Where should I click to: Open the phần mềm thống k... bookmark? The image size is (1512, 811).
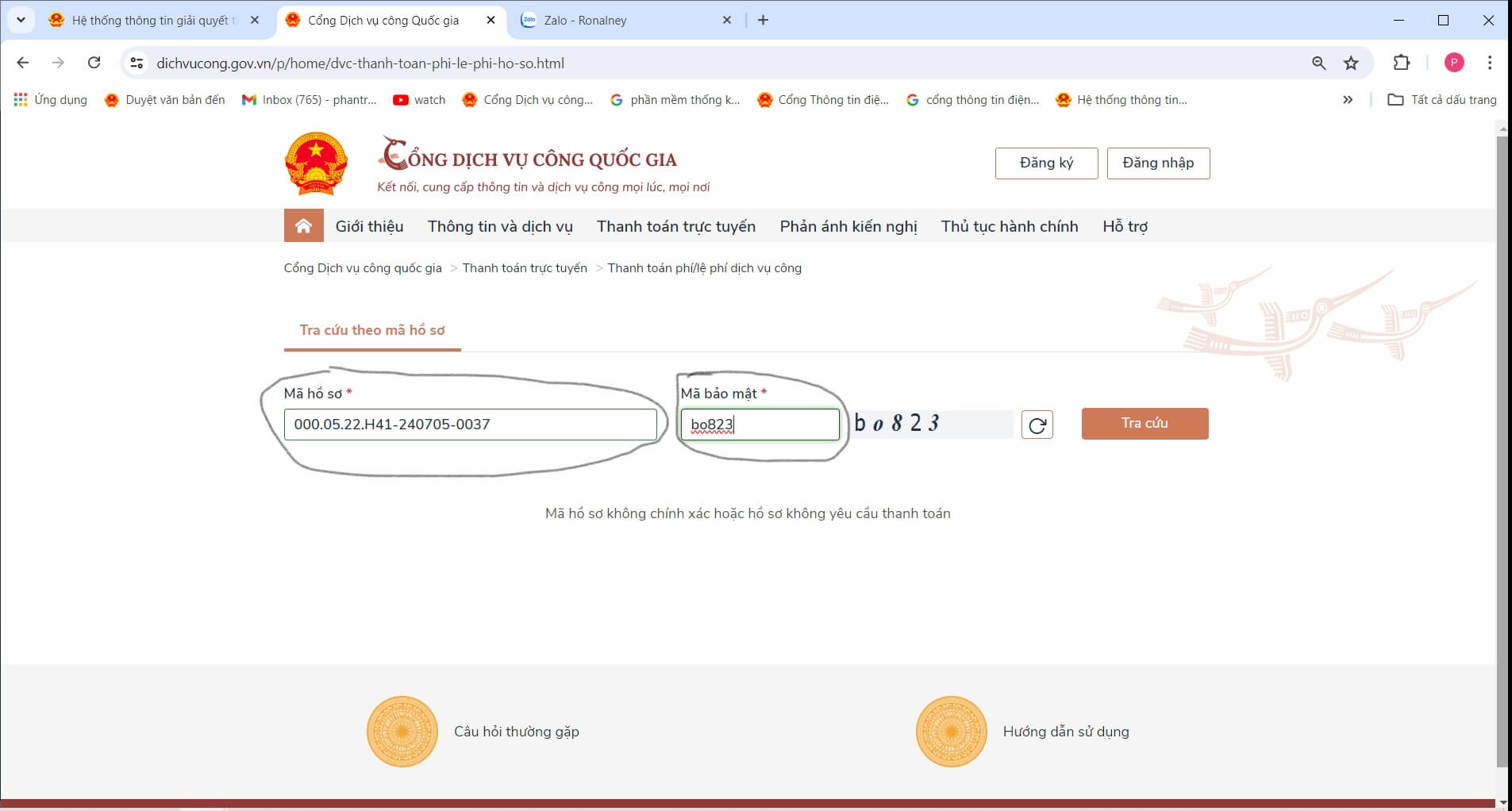point(675,100)
